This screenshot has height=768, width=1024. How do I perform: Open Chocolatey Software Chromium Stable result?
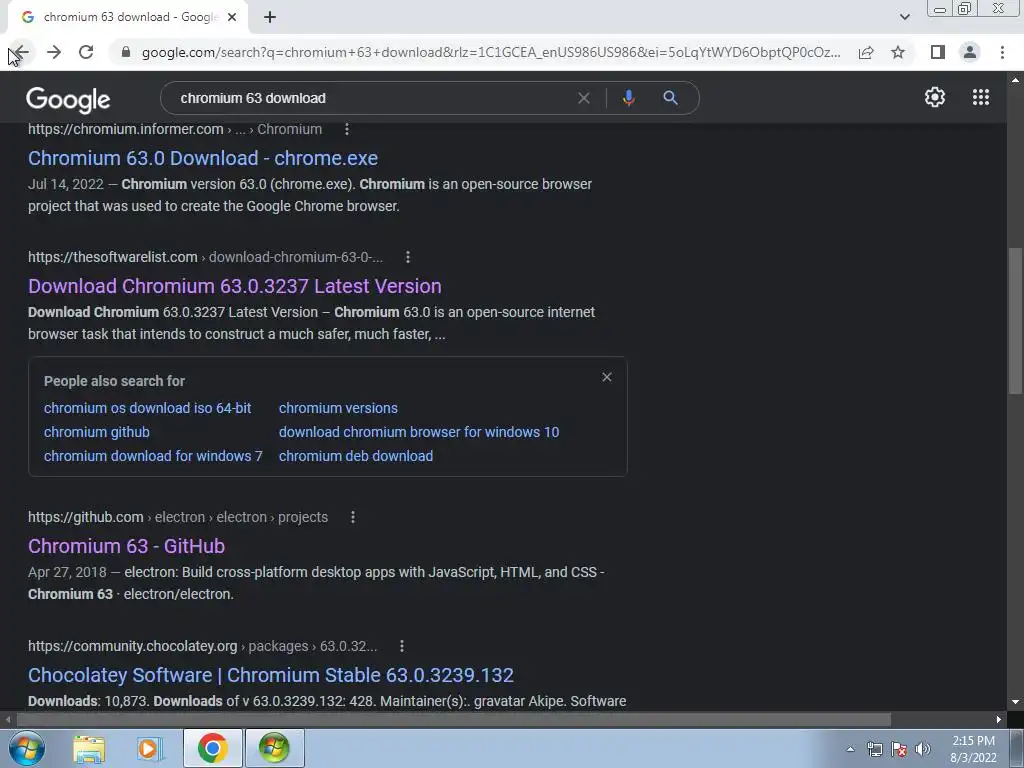coord(271,675)
